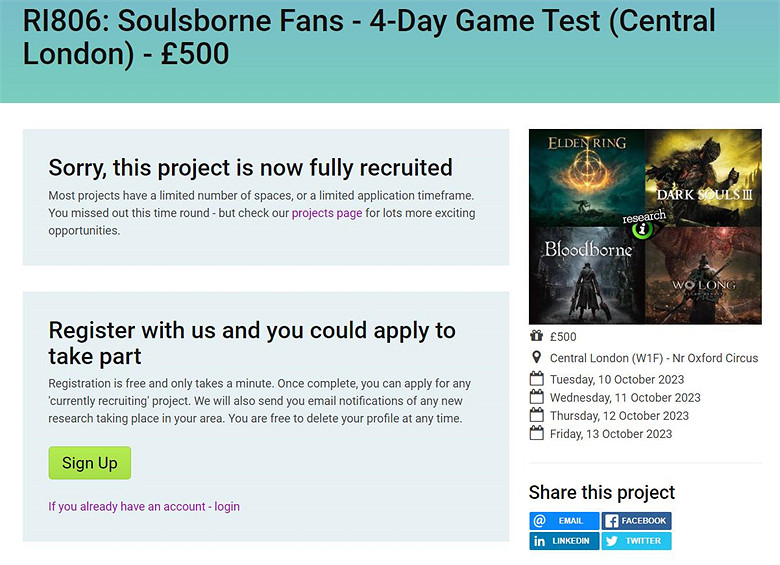Click the gift icon beside £500
This screenshot has width=780, height=565.
coord(536,337)
